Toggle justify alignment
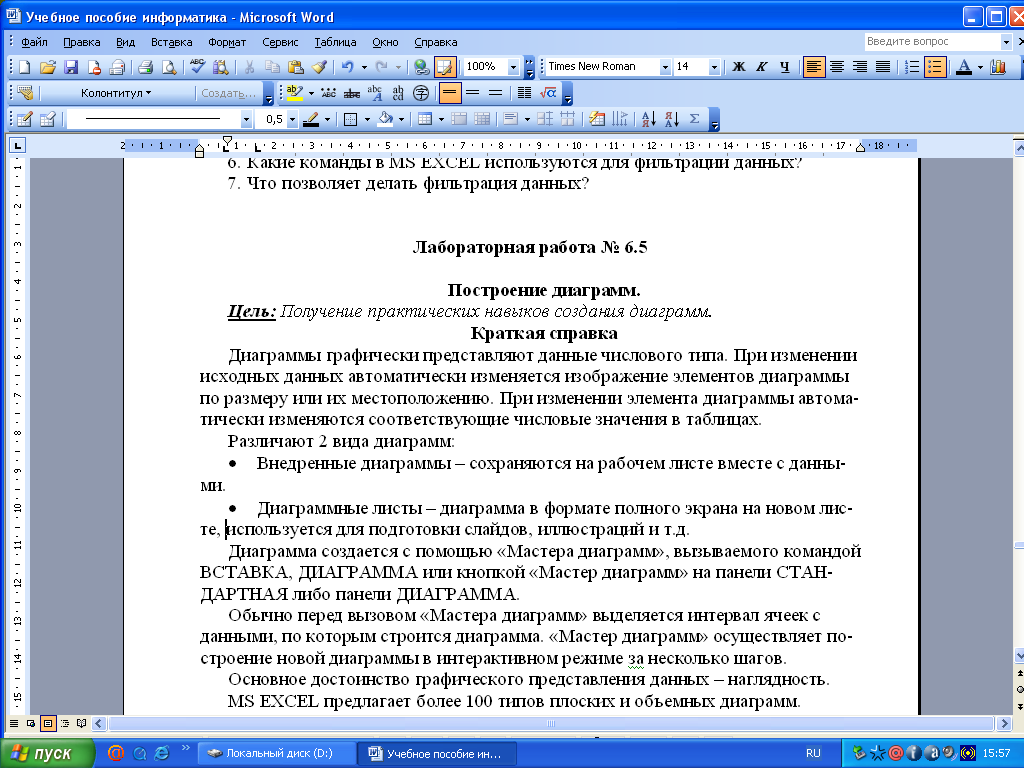Screen dimensions: 1024x768 click(883, 67)
